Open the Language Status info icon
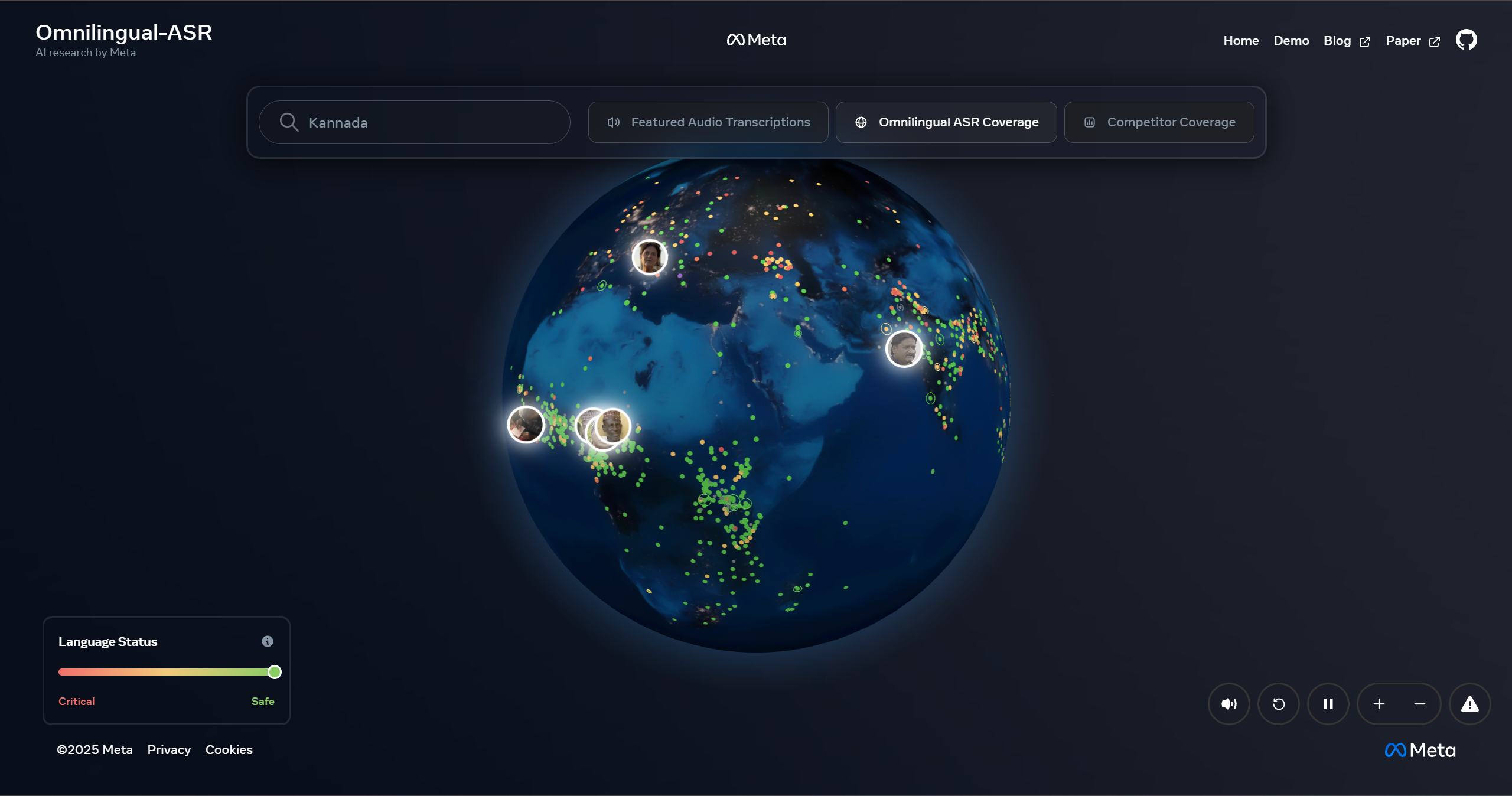1512x796 pixels. (x=268, y=641)
